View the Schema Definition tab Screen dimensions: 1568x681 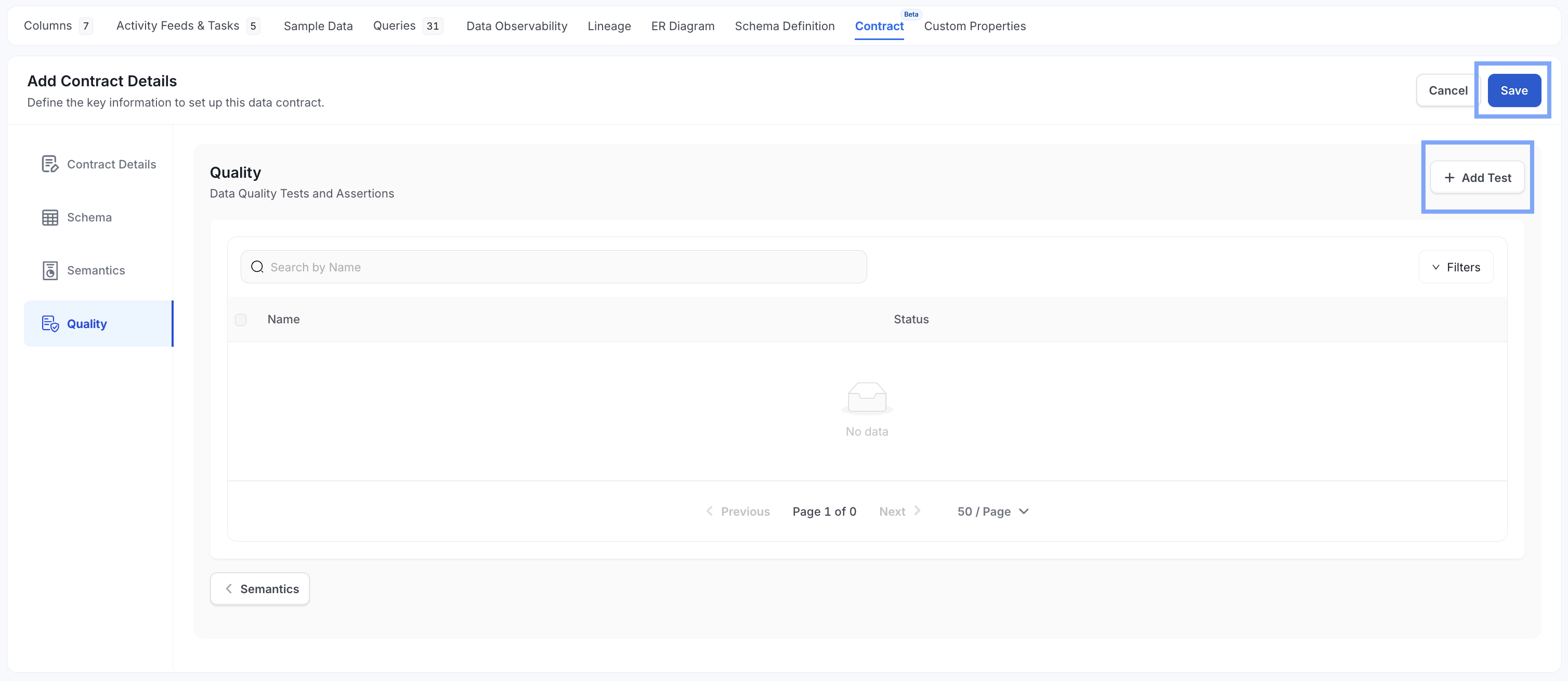(784, 25)
